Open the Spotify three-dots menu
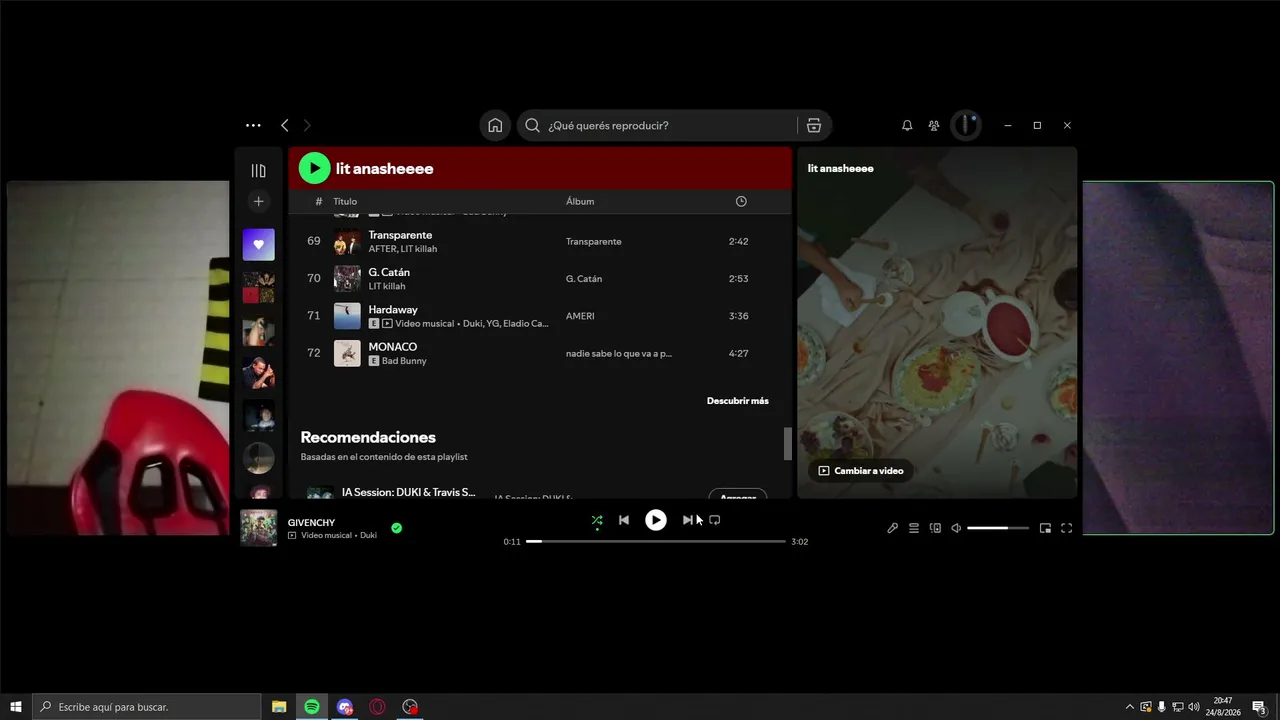 pos(253,125)
